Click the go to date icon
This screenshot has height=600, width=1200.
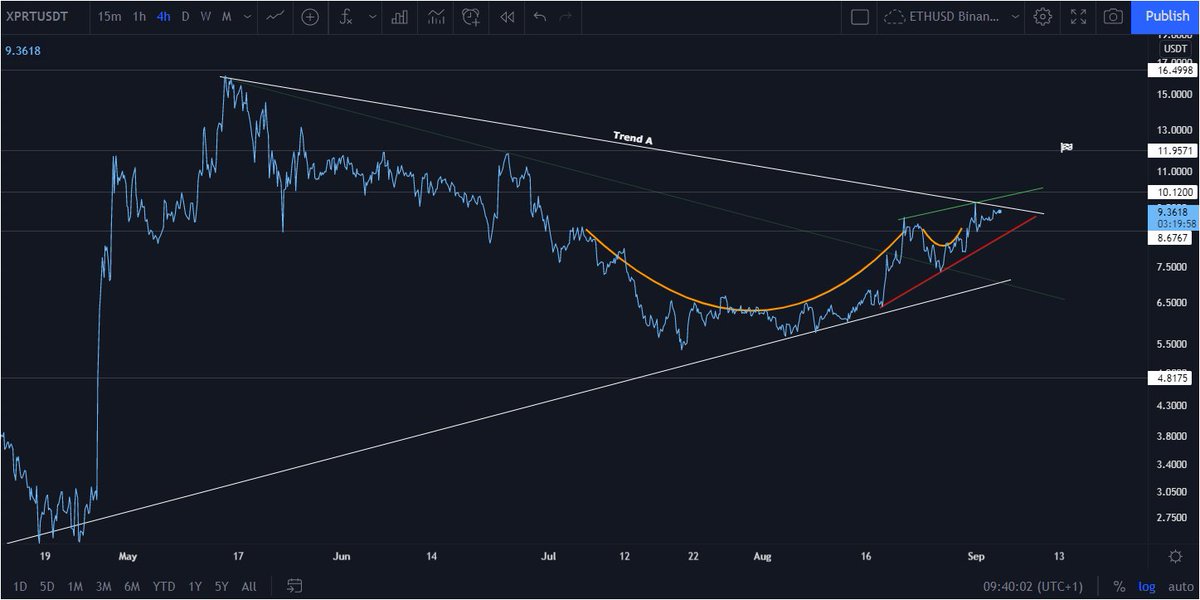pyautogui.click(x=295, y=585)
